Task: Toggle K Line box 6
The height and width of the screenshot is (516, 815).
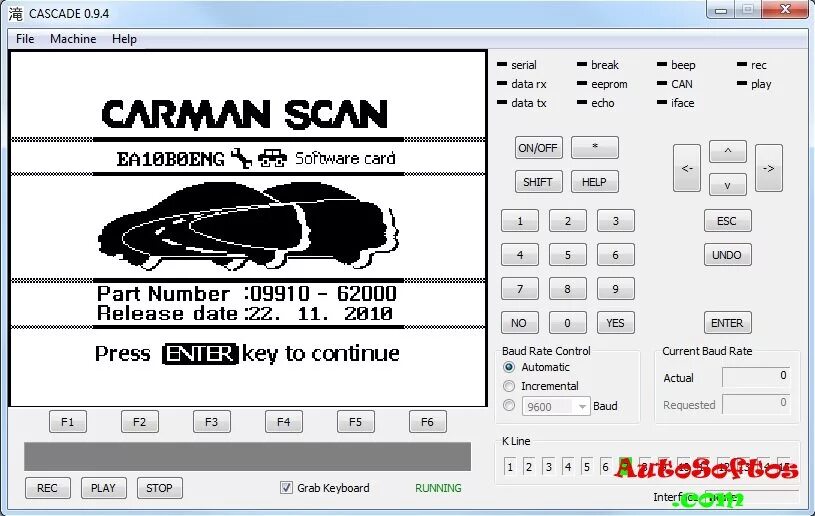Action: tap(606, 467)
